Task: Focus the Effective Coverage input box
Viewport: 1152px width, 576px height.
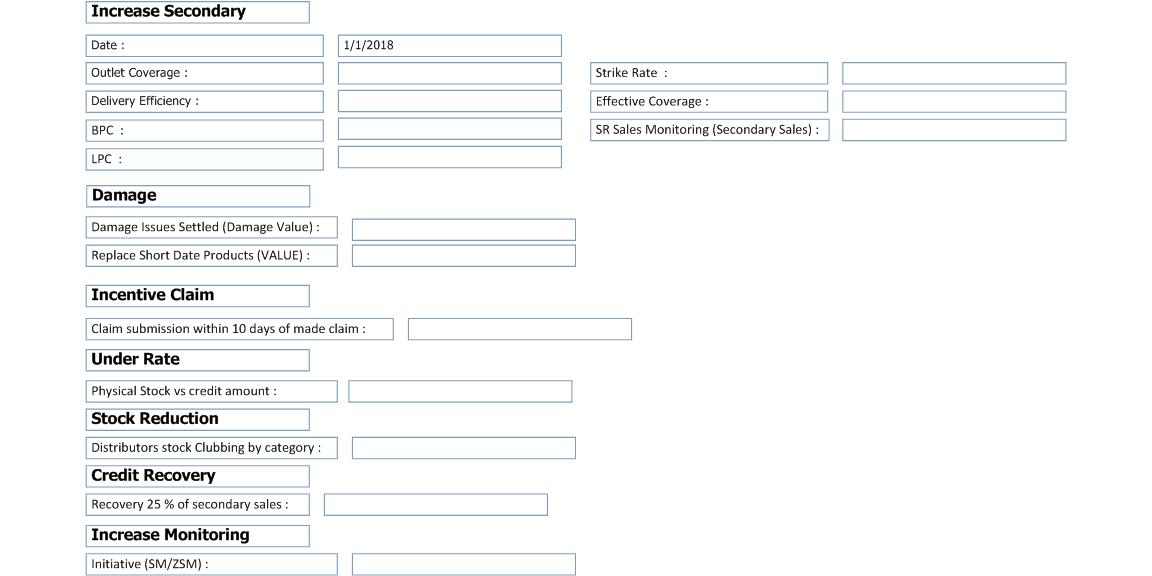Action: click(953, 101)
